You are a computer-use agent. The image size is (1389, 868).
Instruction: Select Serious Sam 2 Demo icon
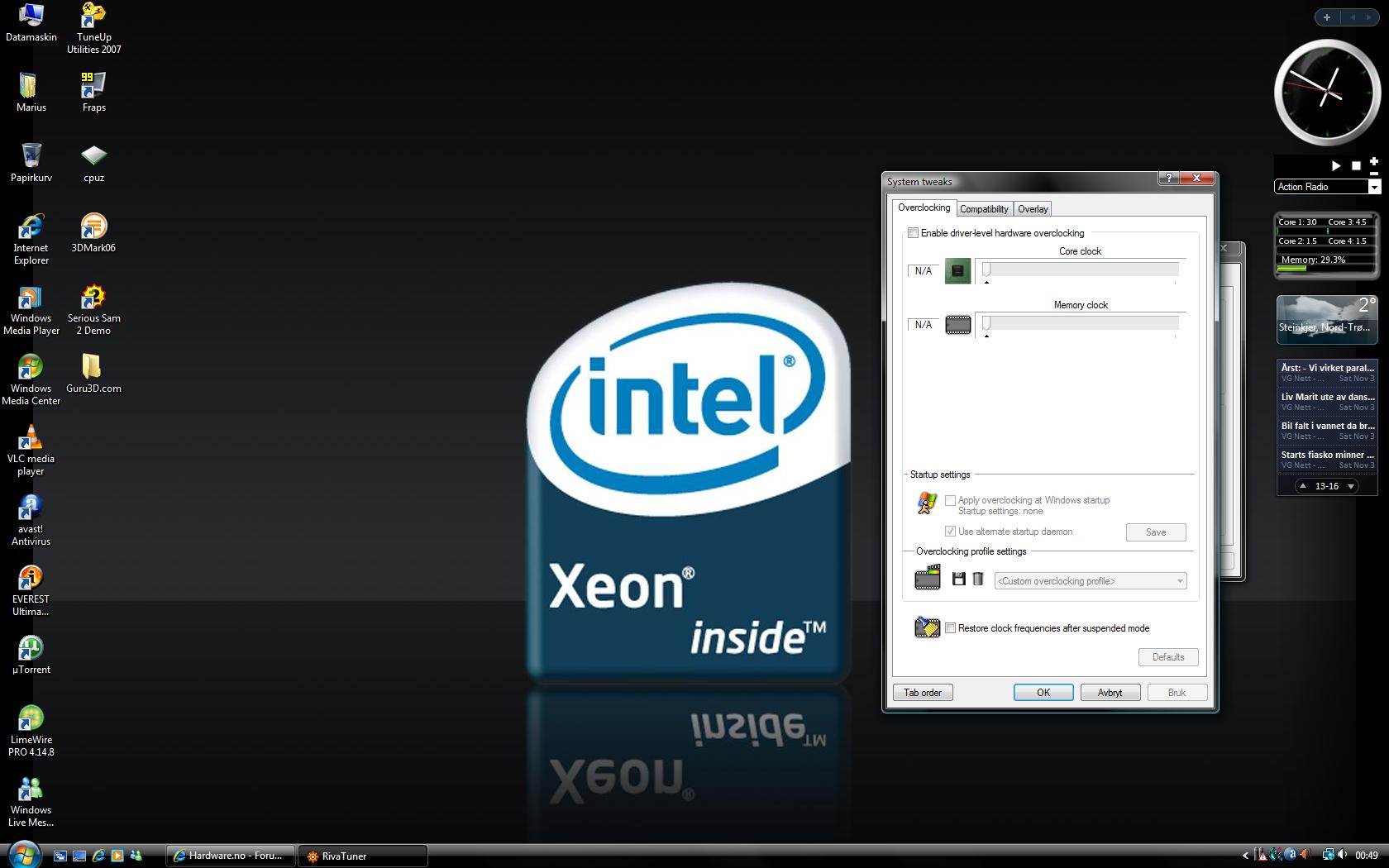pyautogui.click(x=93, y=309)
